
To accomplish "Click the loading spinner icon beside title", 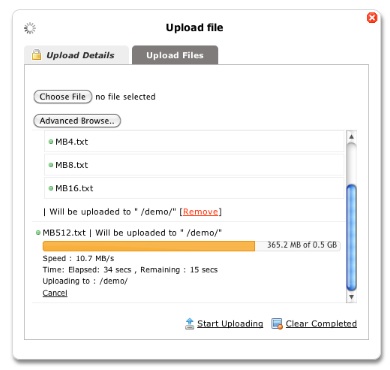I will pyautogui.click(x=30, y=28).
